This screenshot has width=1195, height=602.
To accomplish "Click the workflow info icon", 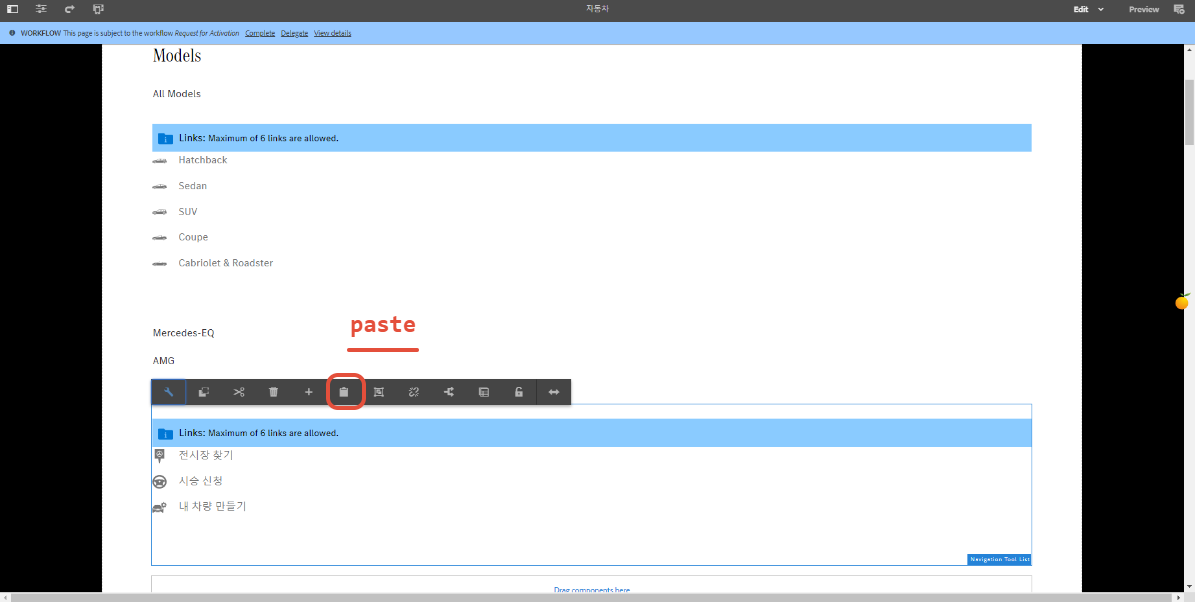I will pos(12,34).
